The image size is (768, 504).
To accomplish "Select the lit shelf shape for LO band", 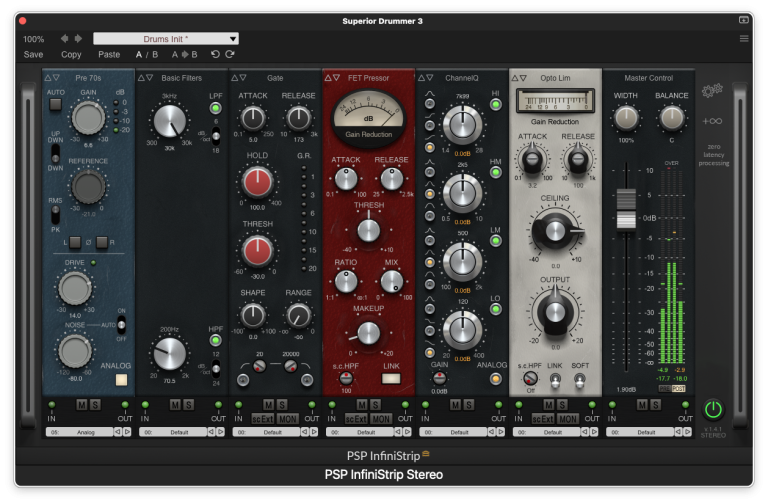I will click(x=430, y=353).
